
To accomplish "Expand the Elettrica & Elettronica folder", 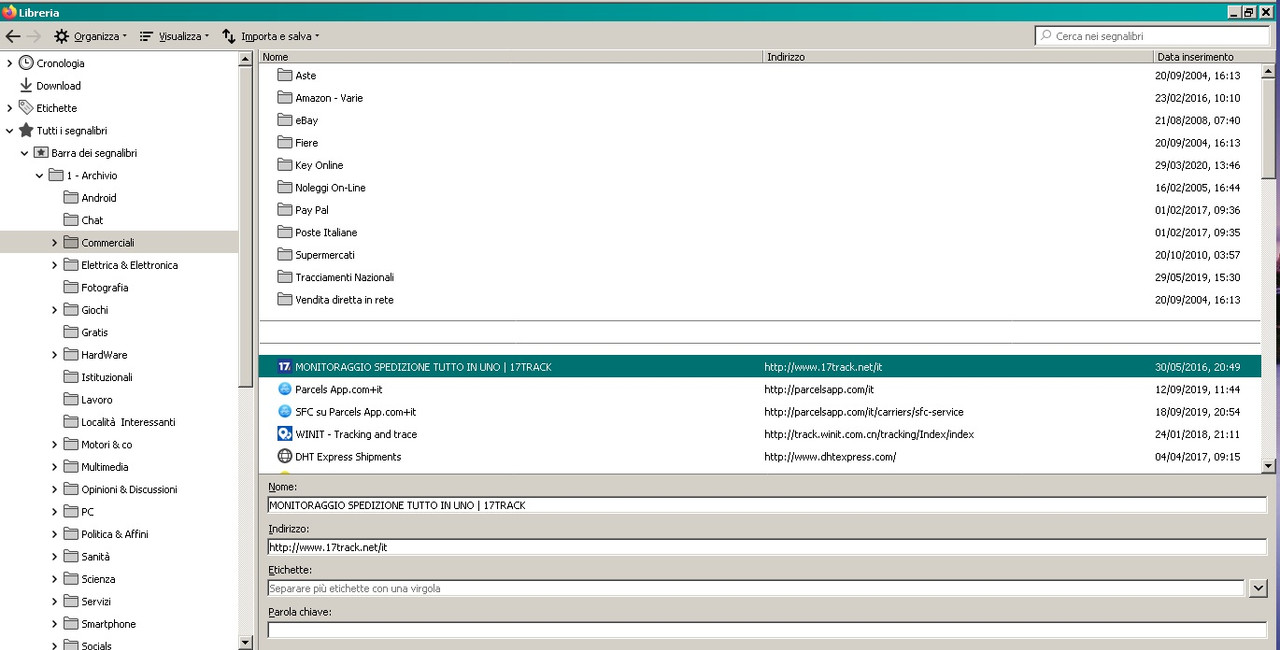I will [x=55, y=265].
